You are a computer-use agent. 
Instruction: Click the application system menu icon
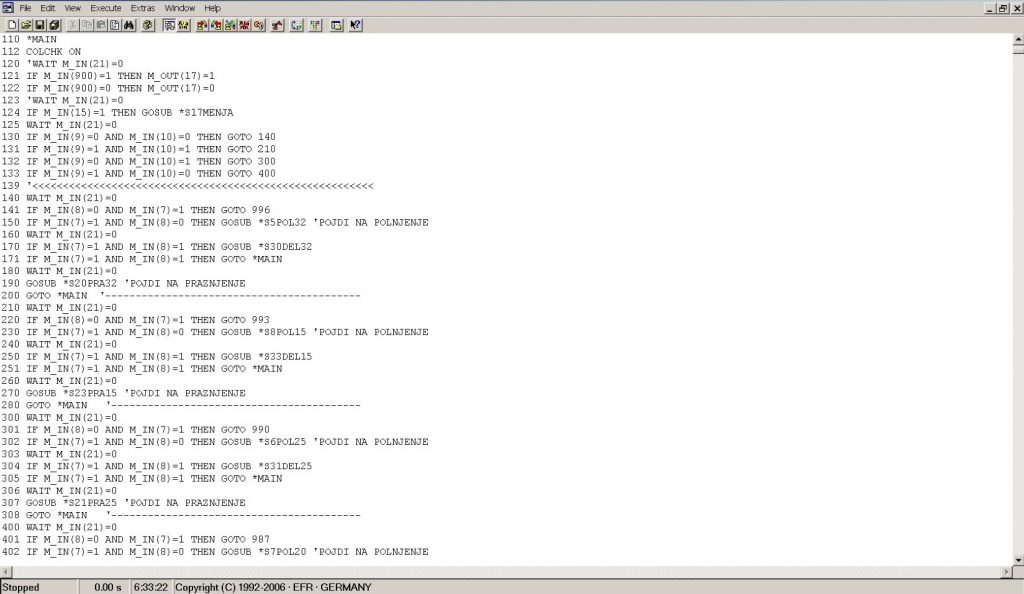pos(7,8)
